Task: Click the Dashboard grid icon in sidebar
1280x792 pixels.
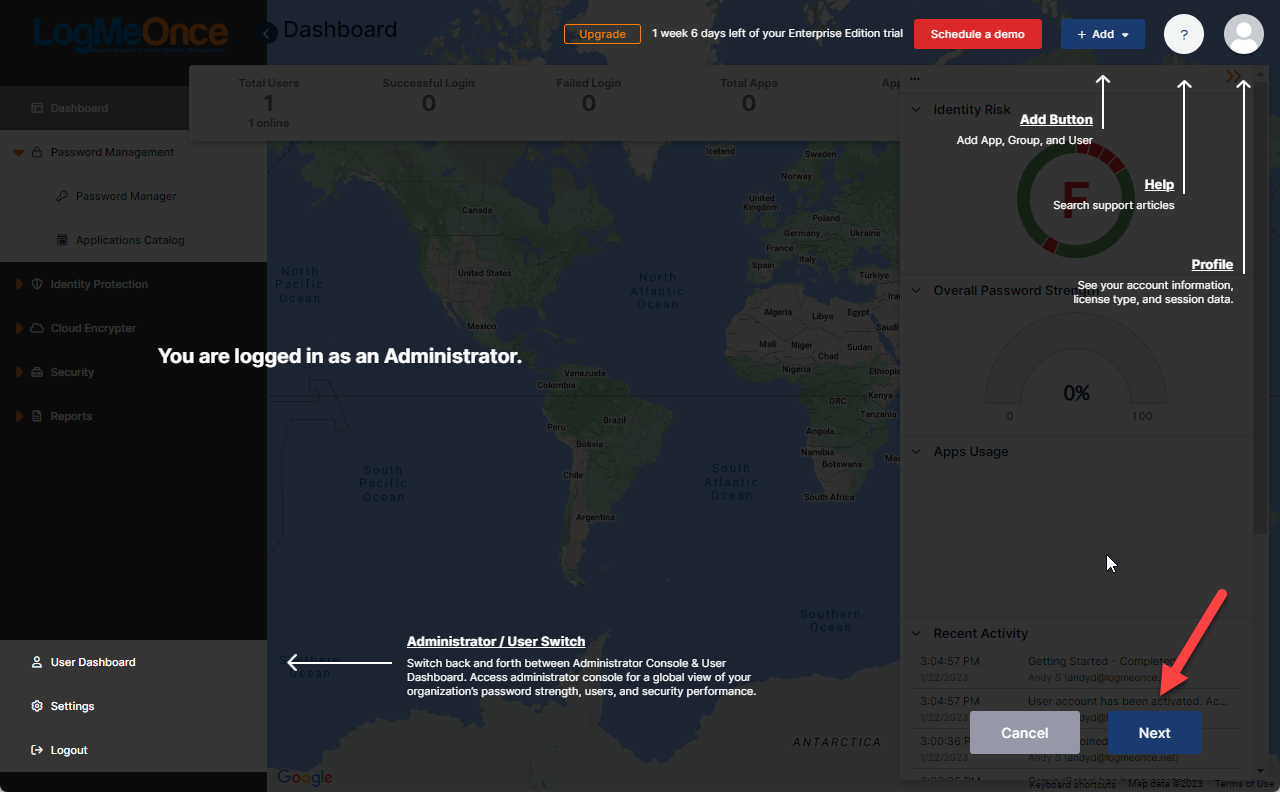Action: [37, 108]
